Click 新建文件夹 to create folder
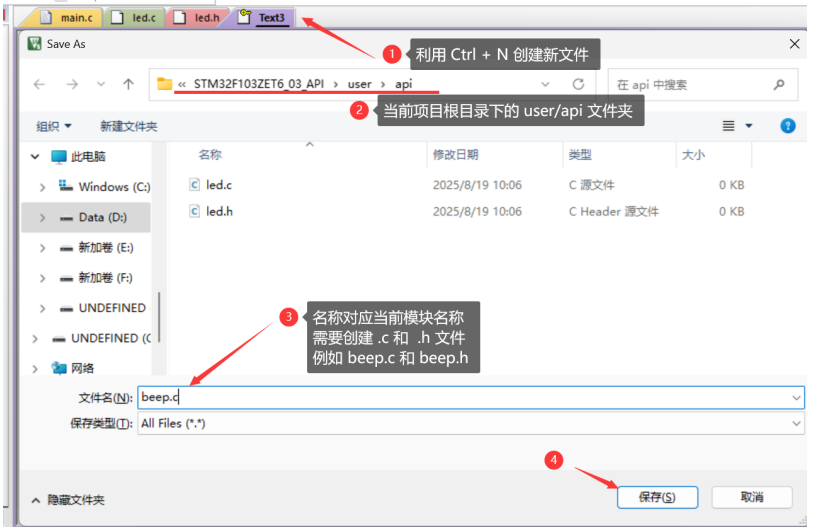The image size is (822, 529). coord(128,126)
